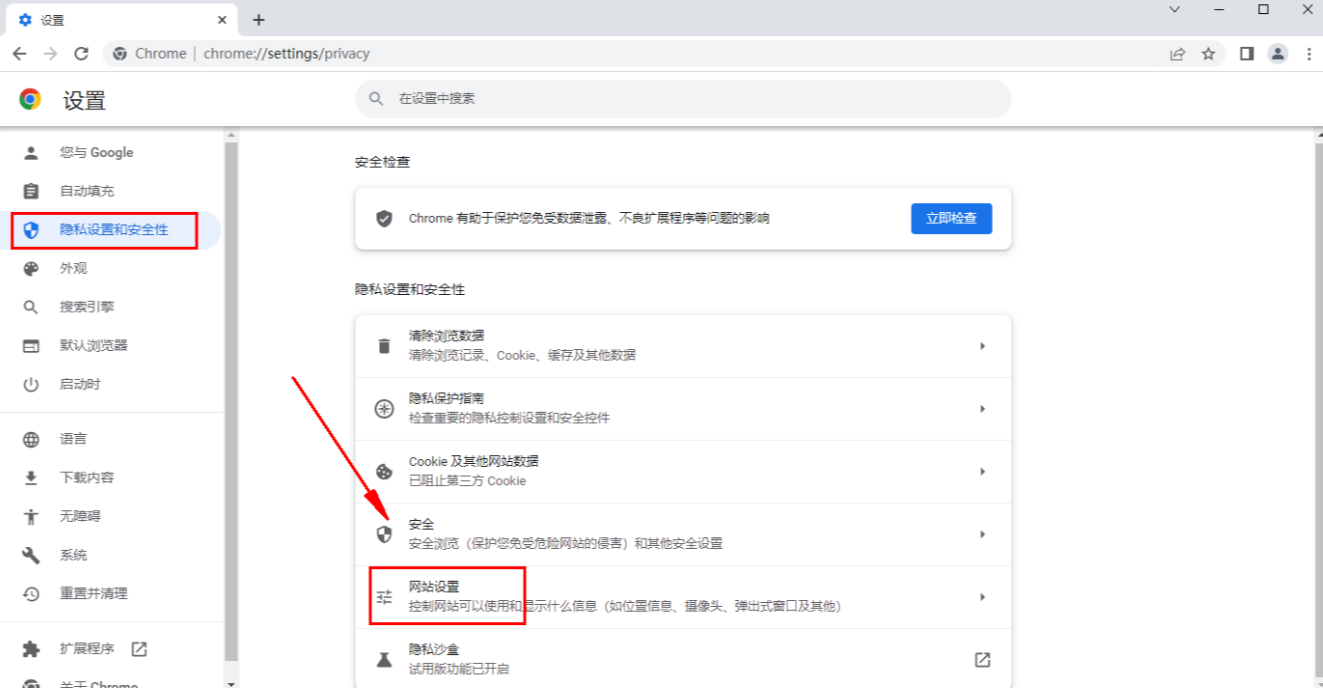Screen dimensions: 1323x688
Task: Click the browser forward arrow
Action: click(x=50, y=54)
